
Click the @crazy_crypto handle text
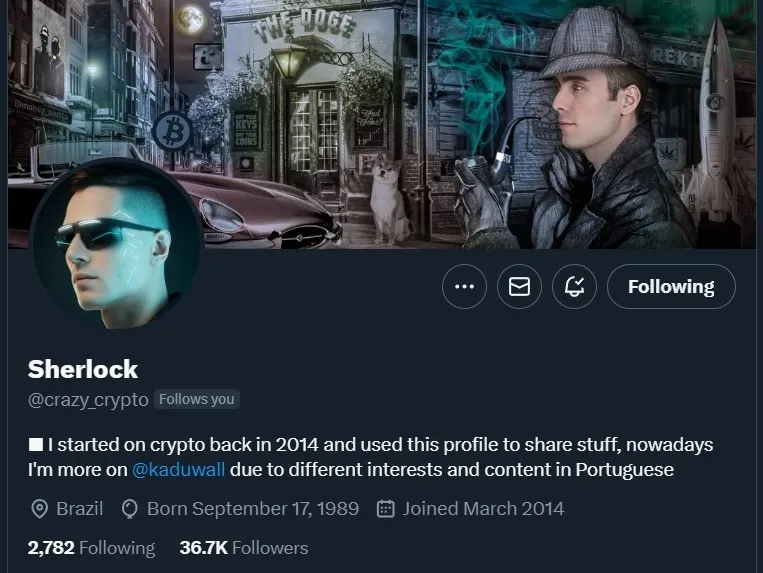pyautogui.click(x=88, y=399)
